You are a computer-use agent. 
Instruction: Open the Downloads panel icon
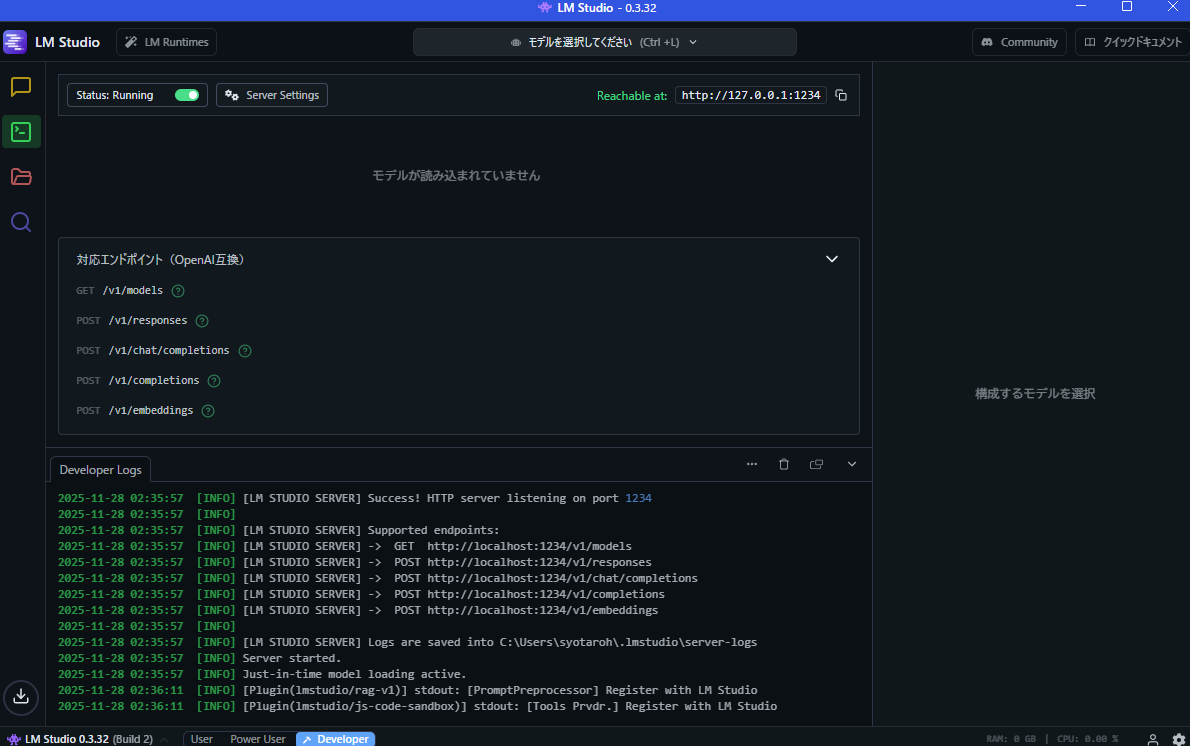[x=21, y=696]
